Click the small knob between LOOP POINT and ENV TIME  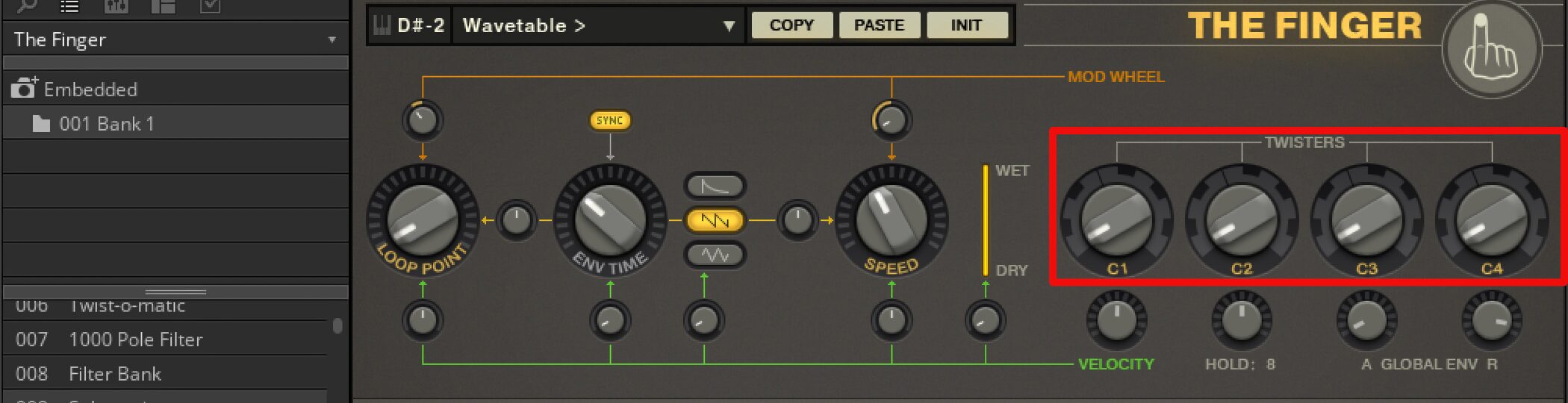(517, 220)
